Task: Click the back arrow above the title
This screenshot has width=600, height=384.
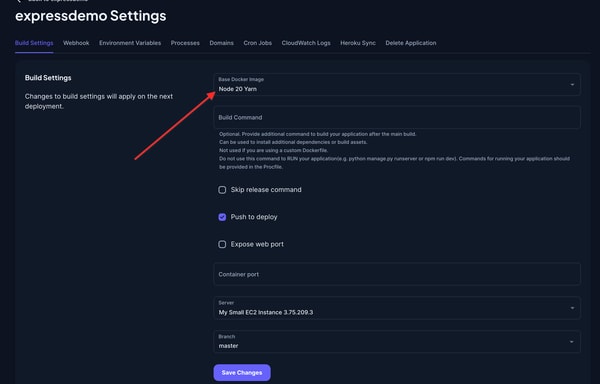Action: pyautogui.click(x=18, y=1)
